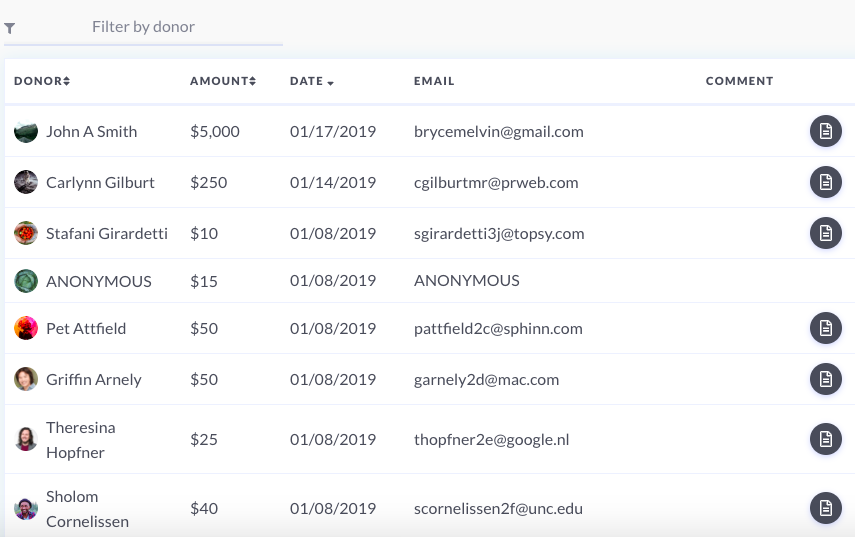Open comment icon for Carlynn Gilburt
Viewport: 855px width, 537px height.
[x=826, y=182]
